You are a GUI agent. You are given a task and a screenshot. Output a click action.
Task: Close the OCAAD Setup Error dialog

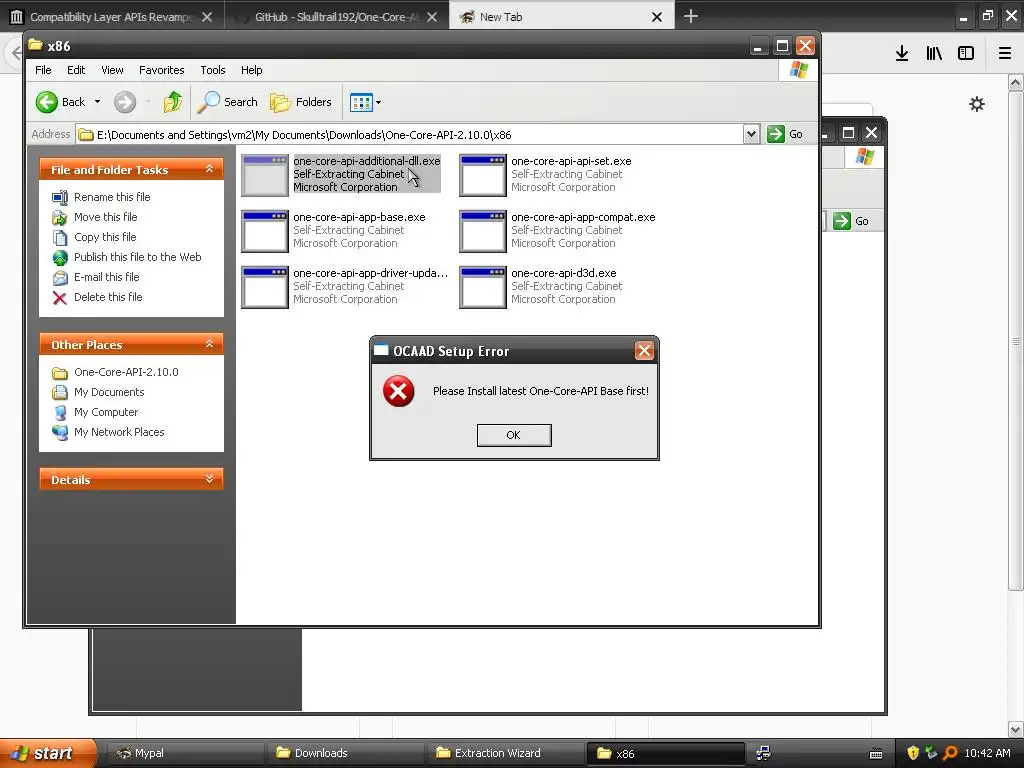click(x=644, y=351)
